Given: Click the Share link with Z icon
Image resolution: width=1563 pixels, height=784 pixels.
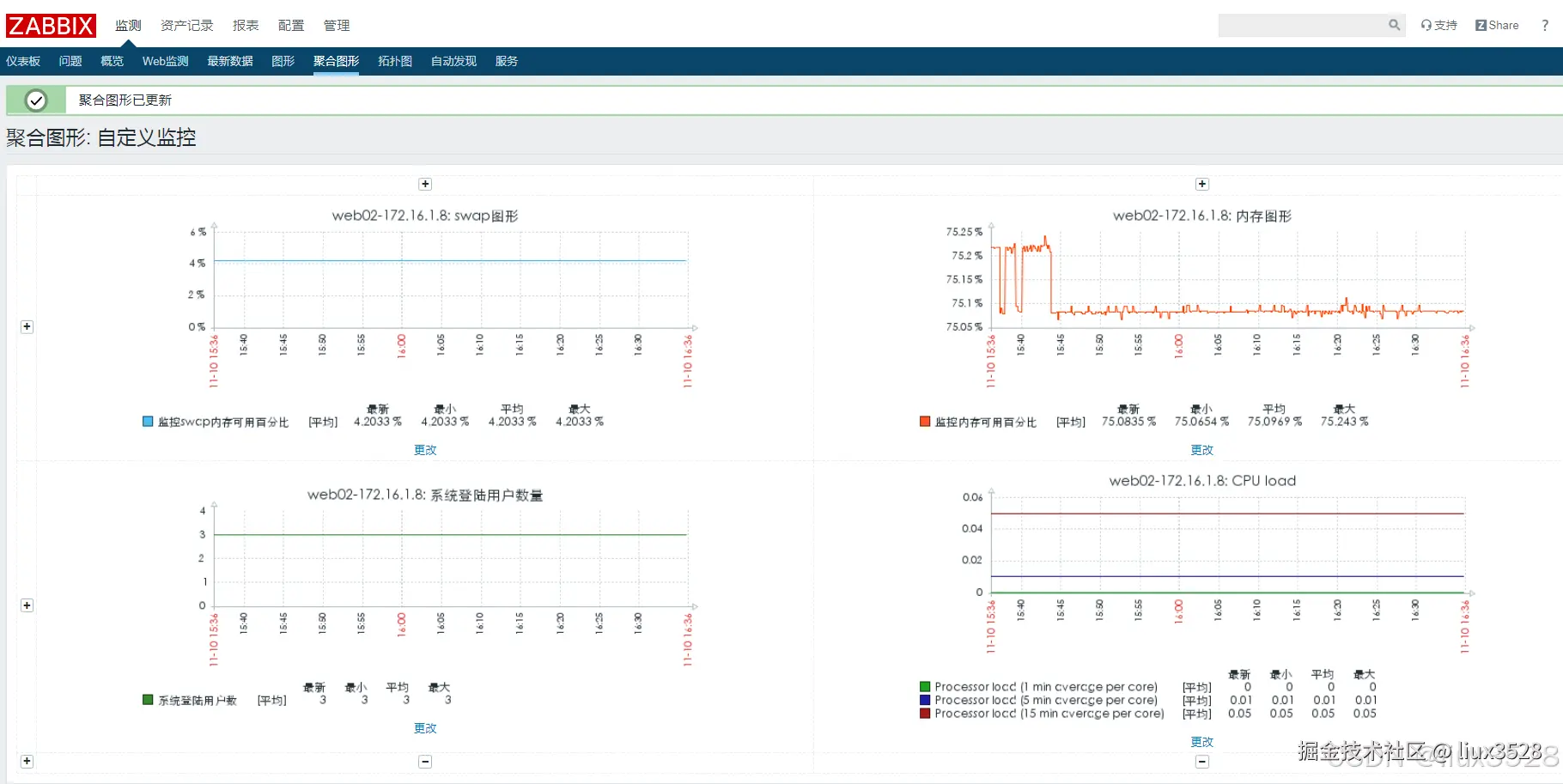Looking at the screenshot, I should tap(1497, 25).
